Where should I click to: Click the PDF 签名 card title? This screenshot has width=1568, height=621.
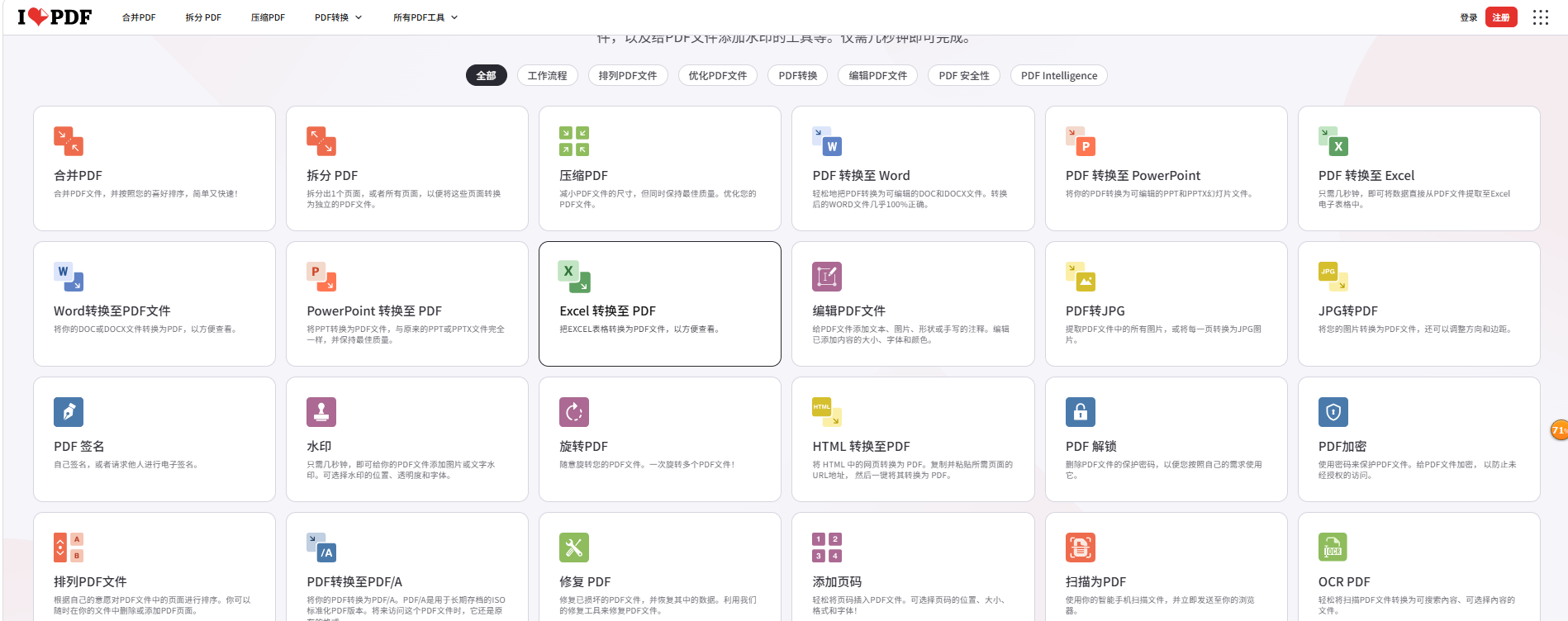[x=78, y=447]
